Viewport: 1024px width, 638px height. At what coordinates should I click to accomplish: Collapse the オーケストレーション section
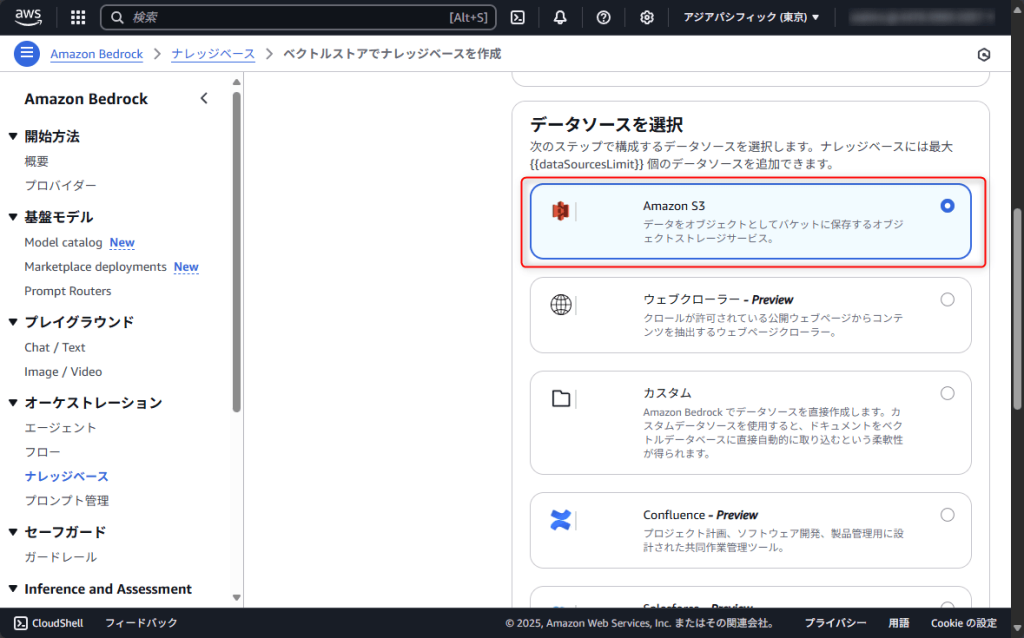coord(12,403)
